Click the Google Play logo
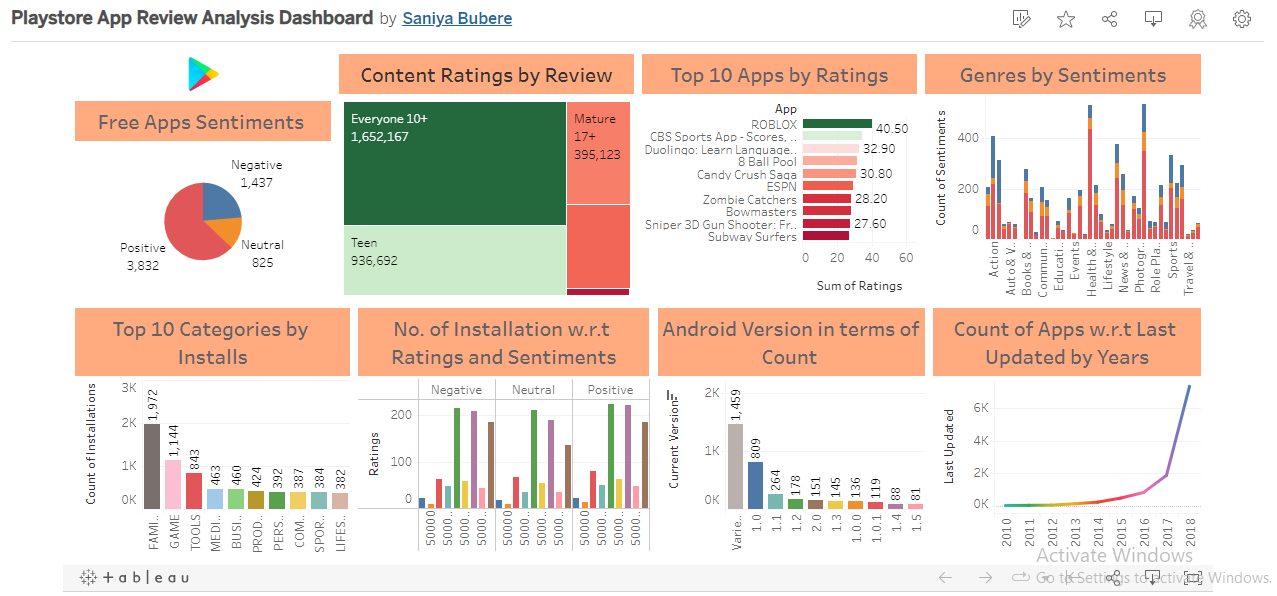 [x=203, y=74]
